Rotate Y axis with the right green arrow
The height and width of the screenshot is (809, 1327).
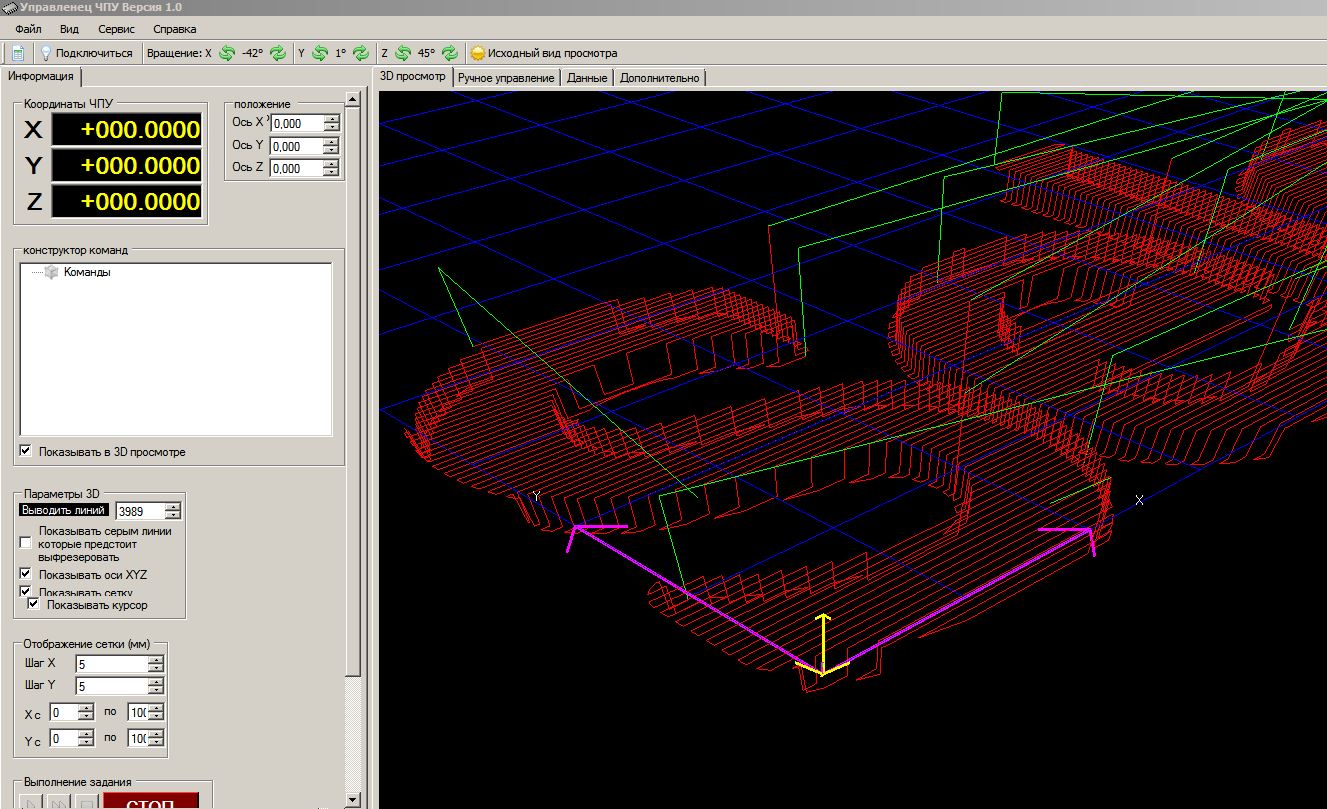tap(360, 53)
